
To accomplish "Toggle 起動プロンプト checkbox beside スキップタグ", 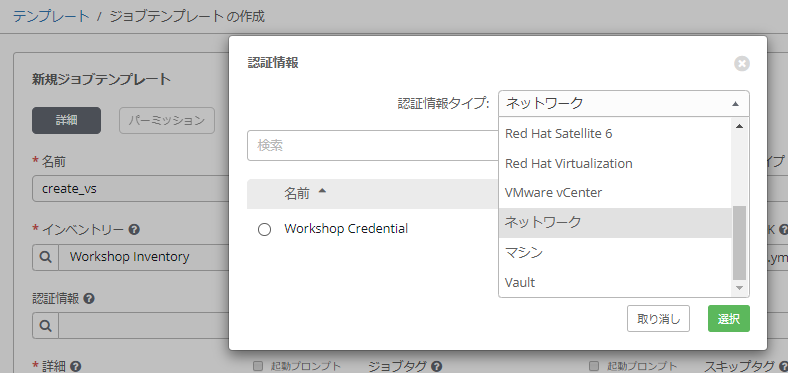I will 594,366.
